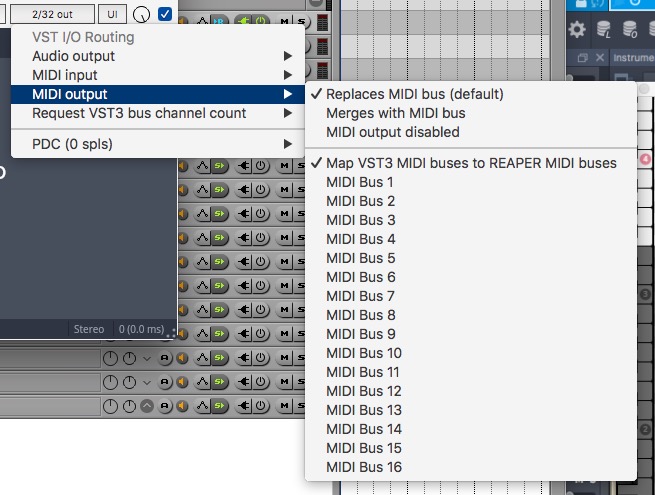655x495 pixels.
Task: Choose MIDI Bus 5
Action: 471,258
